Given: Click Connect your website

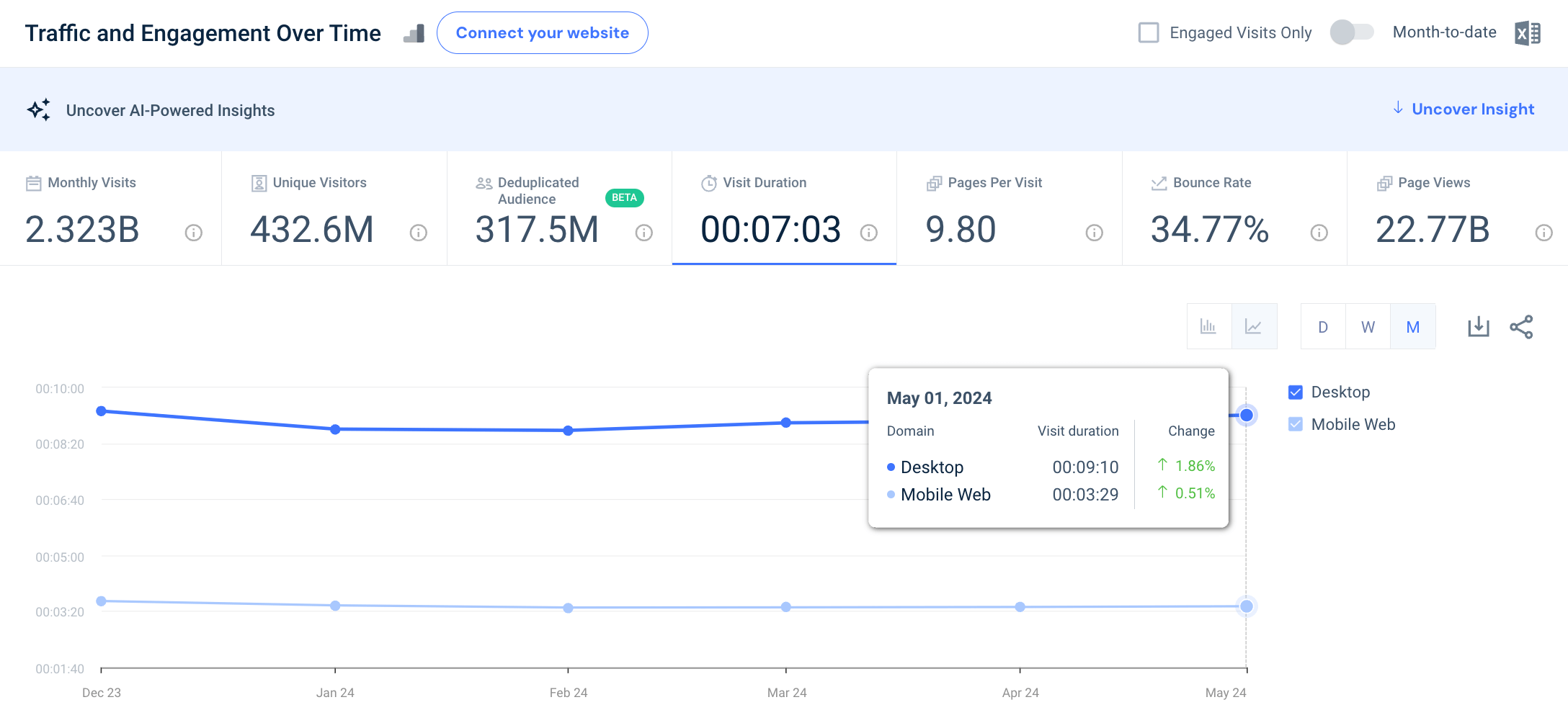Looking at the screenshot, I should click(542, 32).
